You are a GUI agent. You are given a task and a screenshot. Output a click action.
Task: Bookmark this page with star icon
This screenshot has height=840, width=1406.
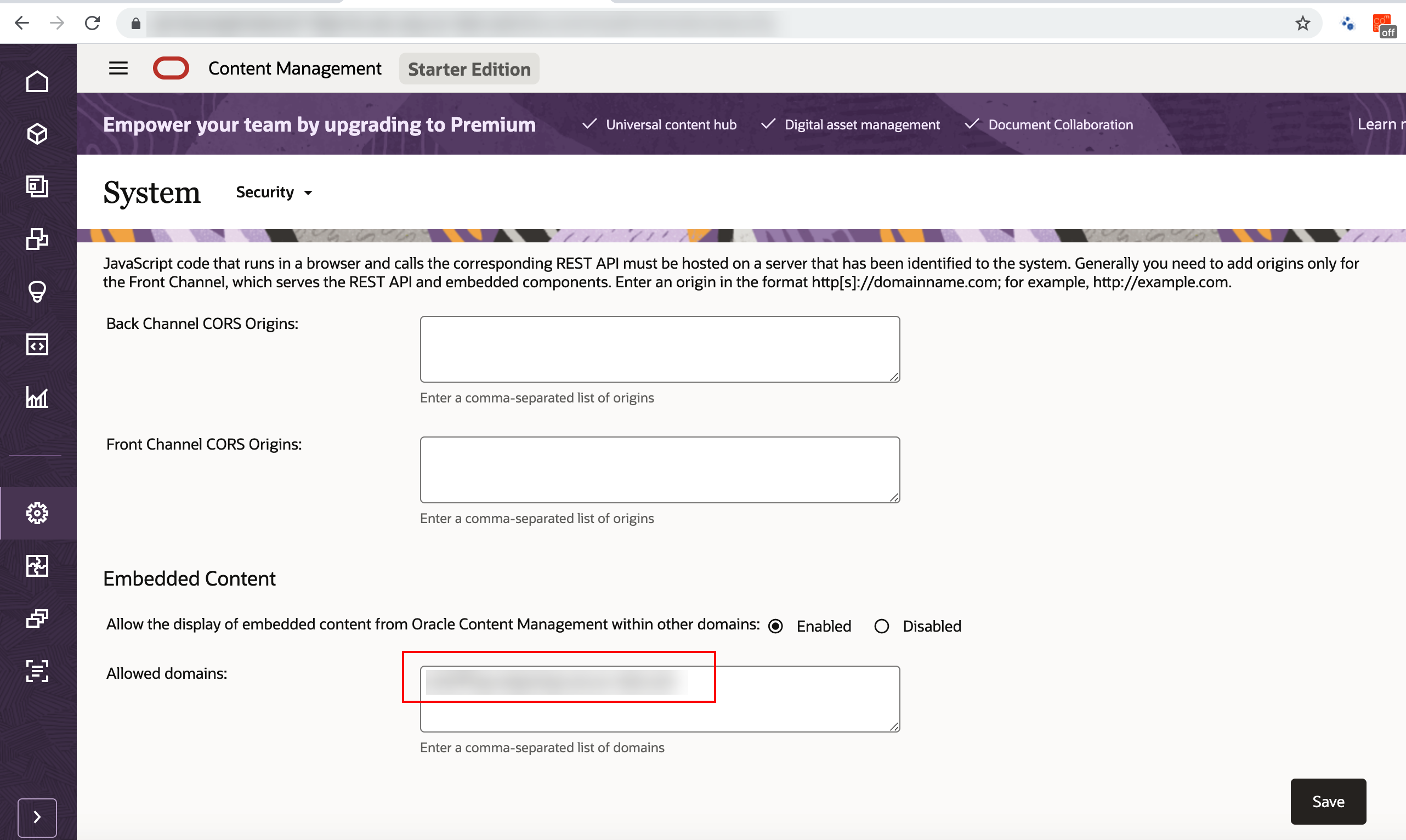tap(1302, 23)
